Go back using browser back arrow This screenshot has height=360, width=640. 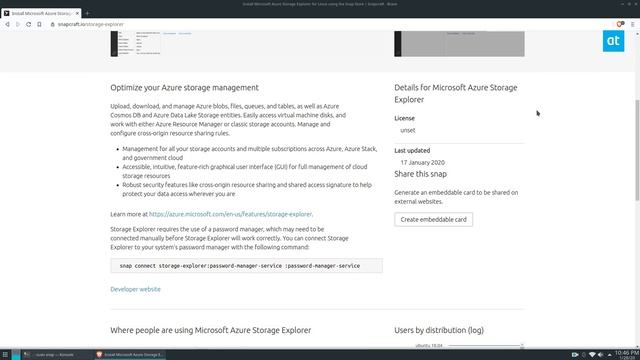7,24
